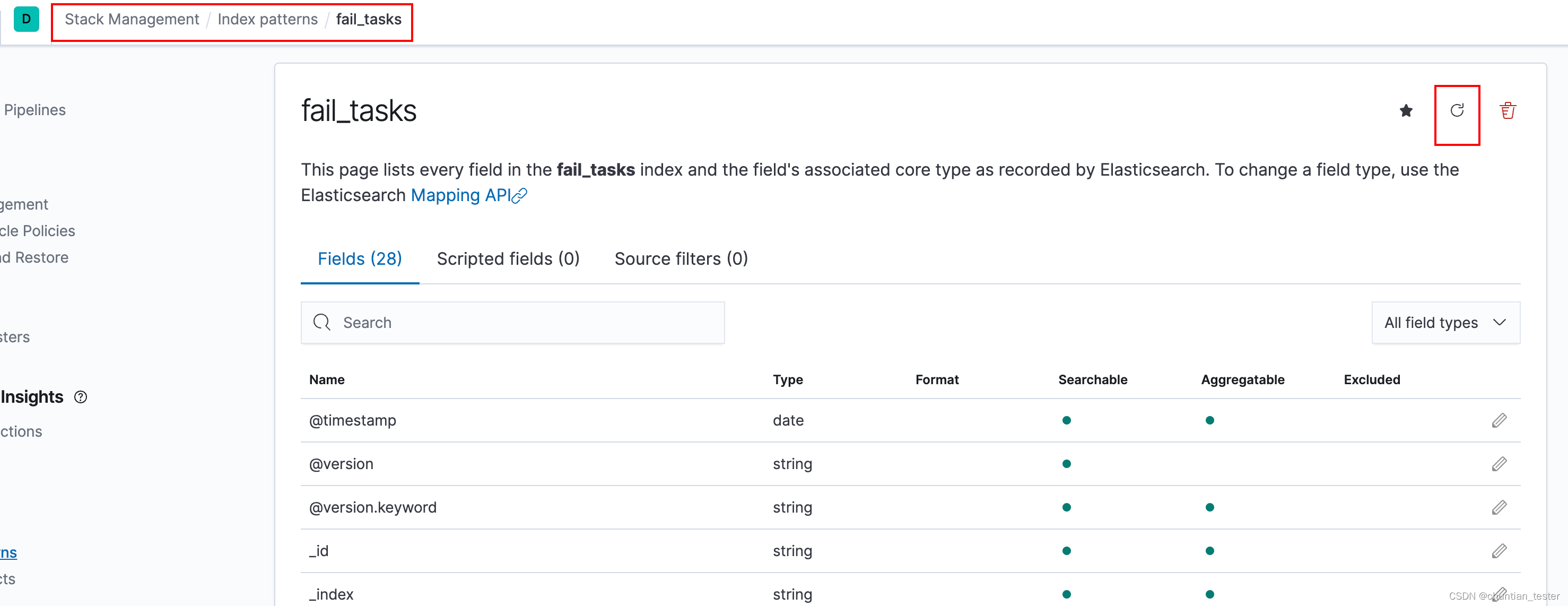Delete index pattern with red trash icon
Viewport: 1568px width, 606px height.
click(1507, 111)
